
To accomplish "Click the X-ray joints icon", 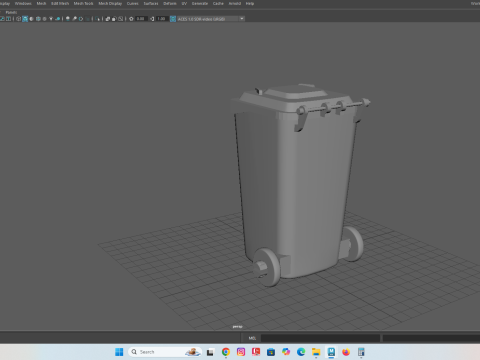I will pyautogui.click(x=121, y=19).
